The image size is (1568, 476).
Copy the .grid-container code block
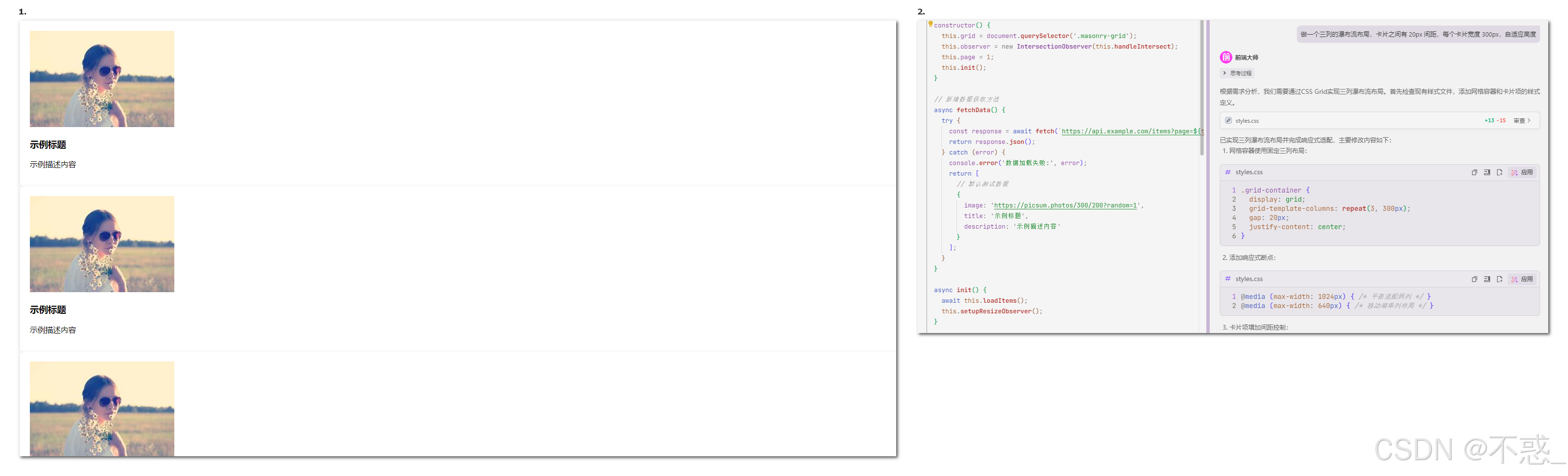pos(1474,172)
